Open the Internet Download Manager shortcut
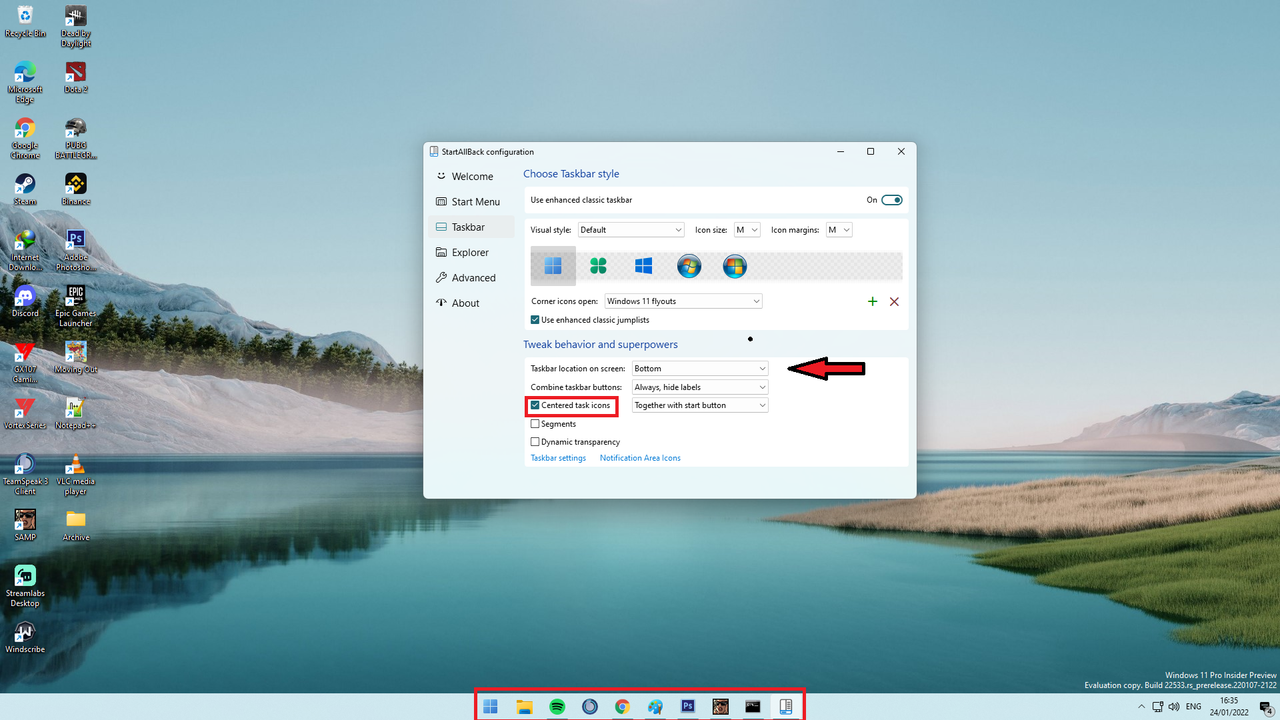 (25, 250)
